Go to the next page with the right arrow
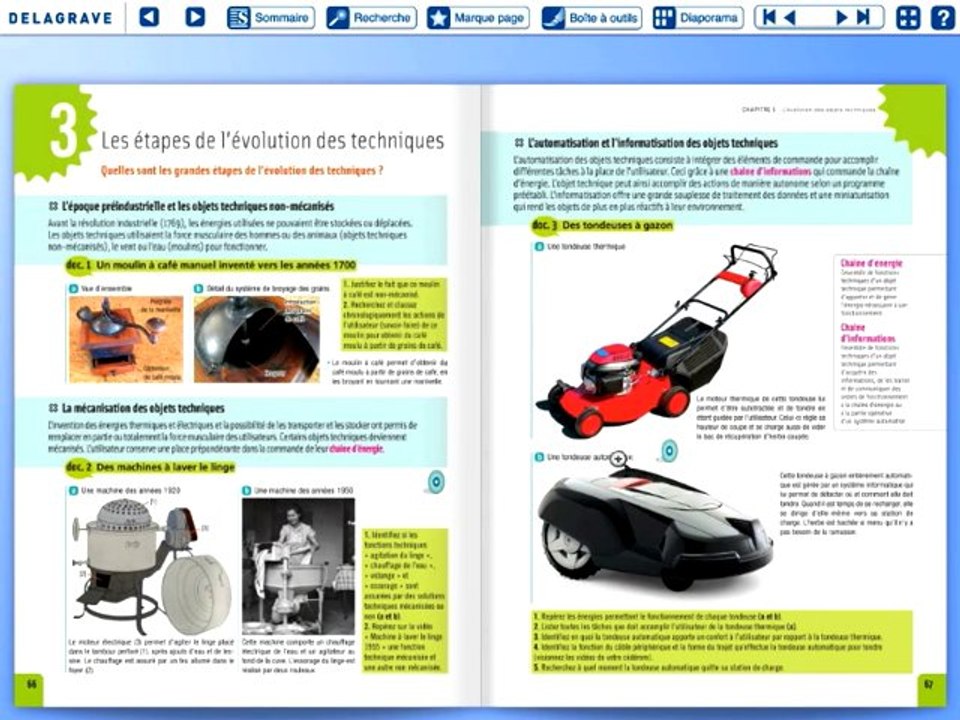960x720 pixels. pos(195,17)
